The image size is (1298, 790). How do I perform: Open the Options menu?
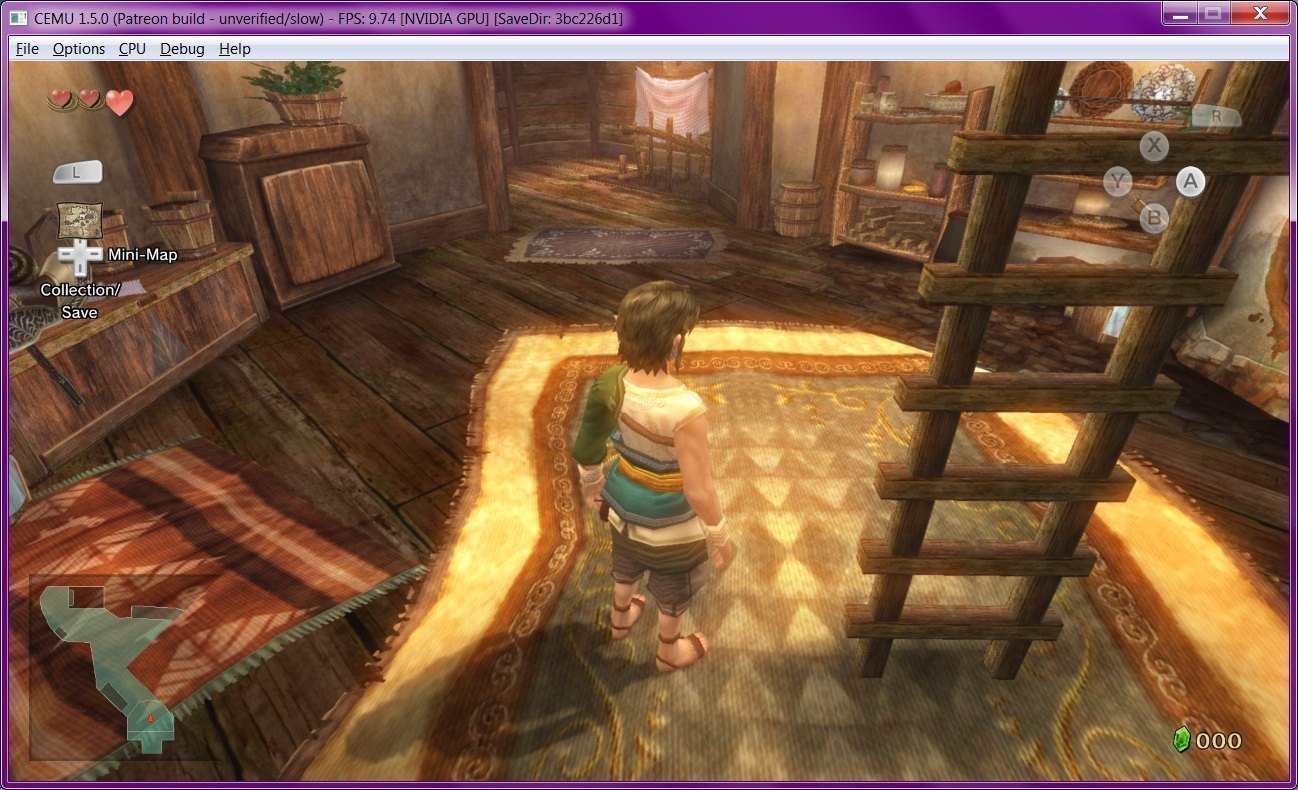(x=79, y=49)
